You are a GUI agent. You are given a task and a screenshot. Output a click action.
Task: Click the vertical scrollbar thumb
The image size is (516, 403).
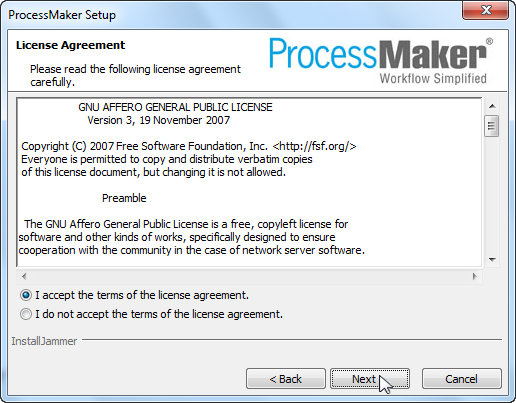click(492, 126)
